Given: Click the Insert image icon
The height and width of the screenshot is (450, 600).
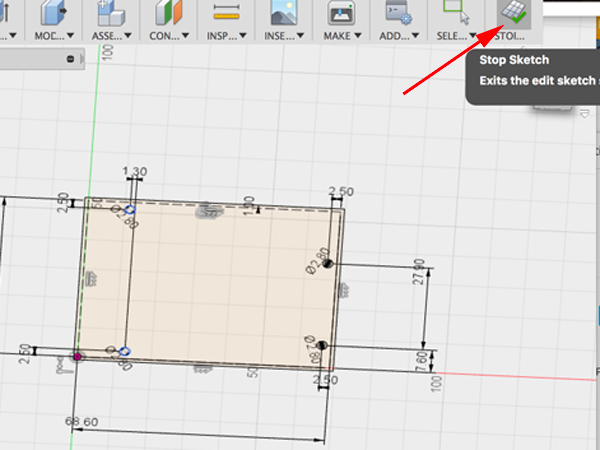Looking at the screenshot, I should (x=284, y=13).
